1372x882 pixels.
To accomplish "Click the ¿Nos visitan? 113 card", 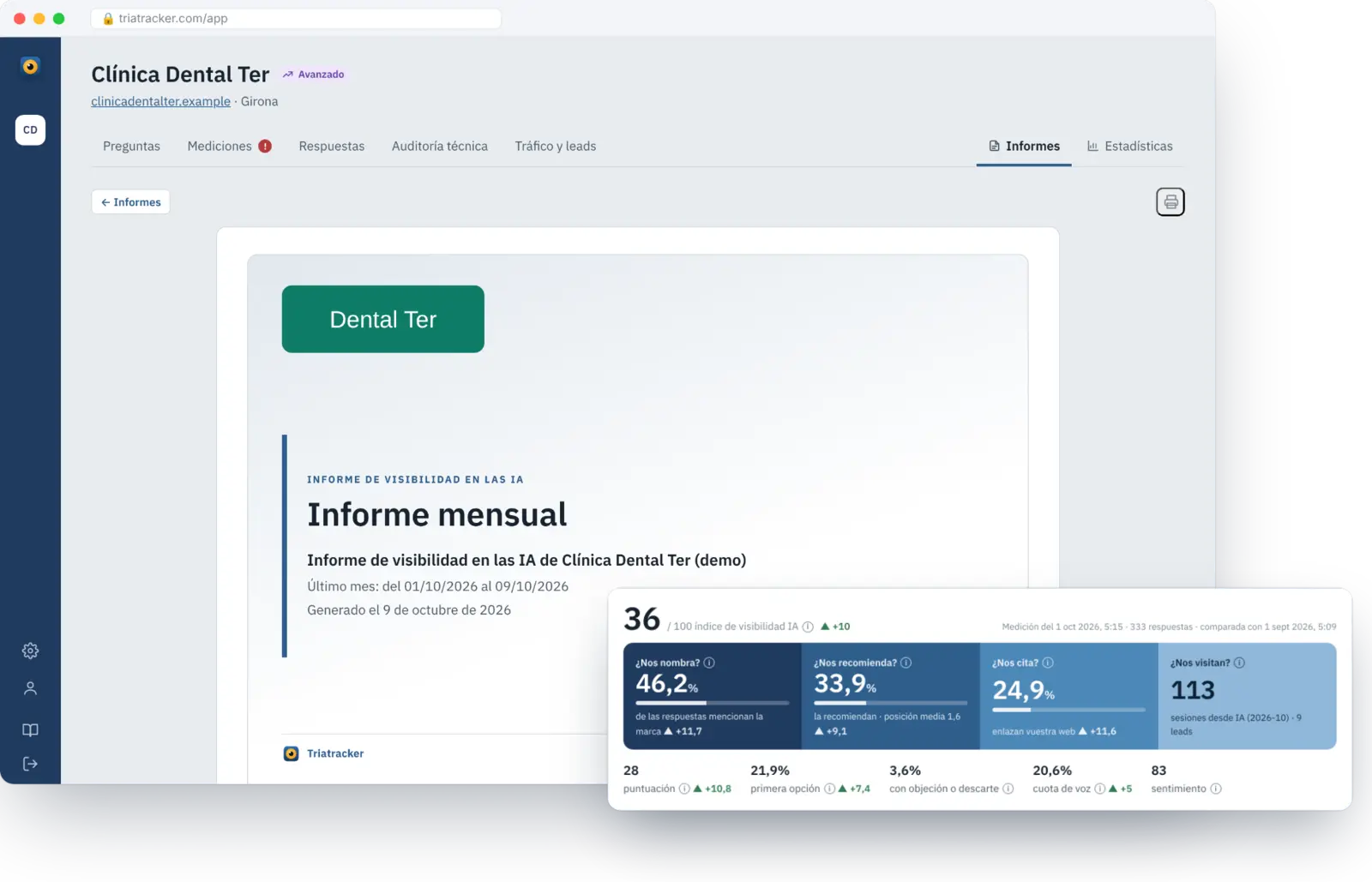I will click(x=1248, y=696).
